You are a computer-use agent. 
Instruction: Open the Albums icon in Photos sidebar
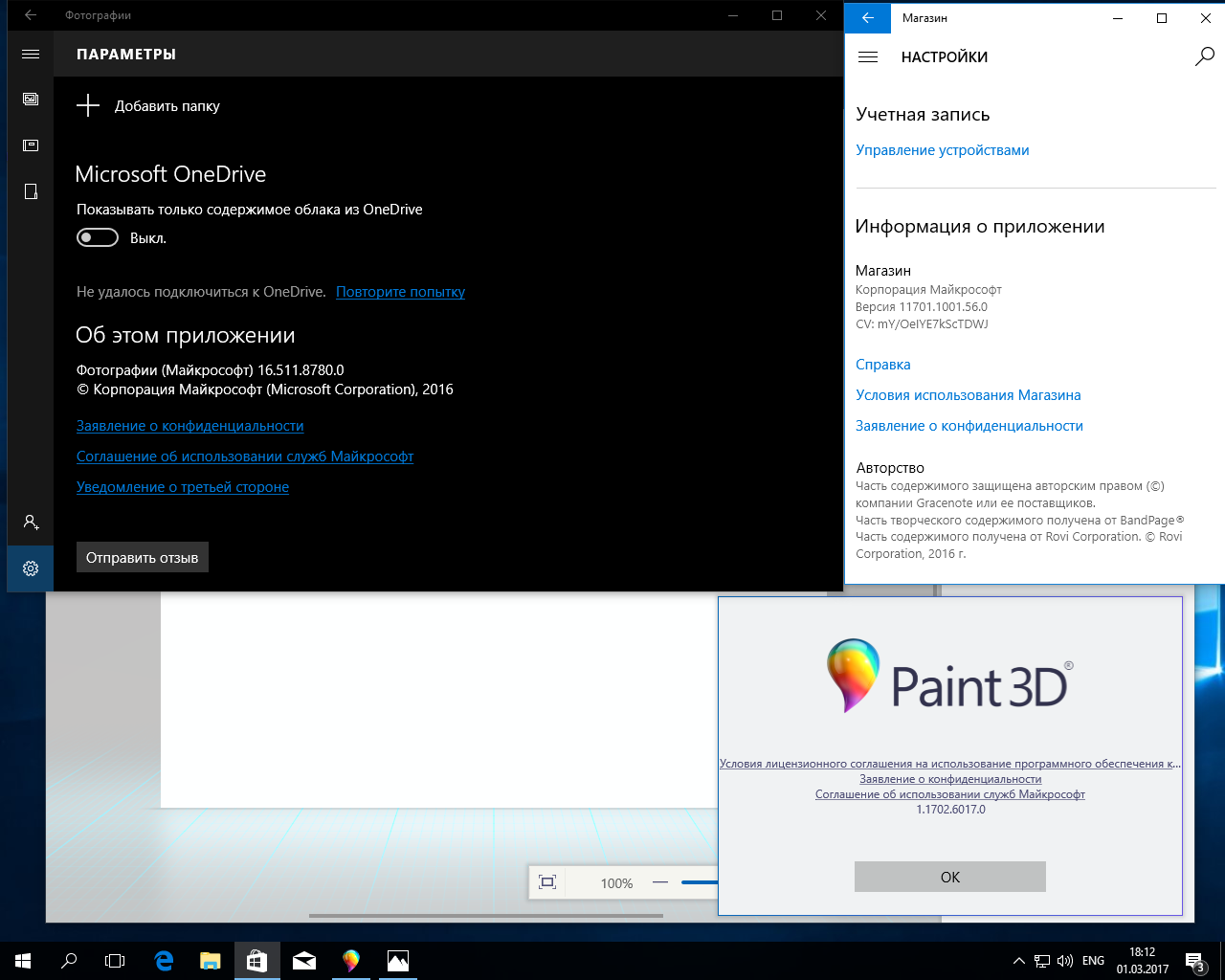pos(31,145)
